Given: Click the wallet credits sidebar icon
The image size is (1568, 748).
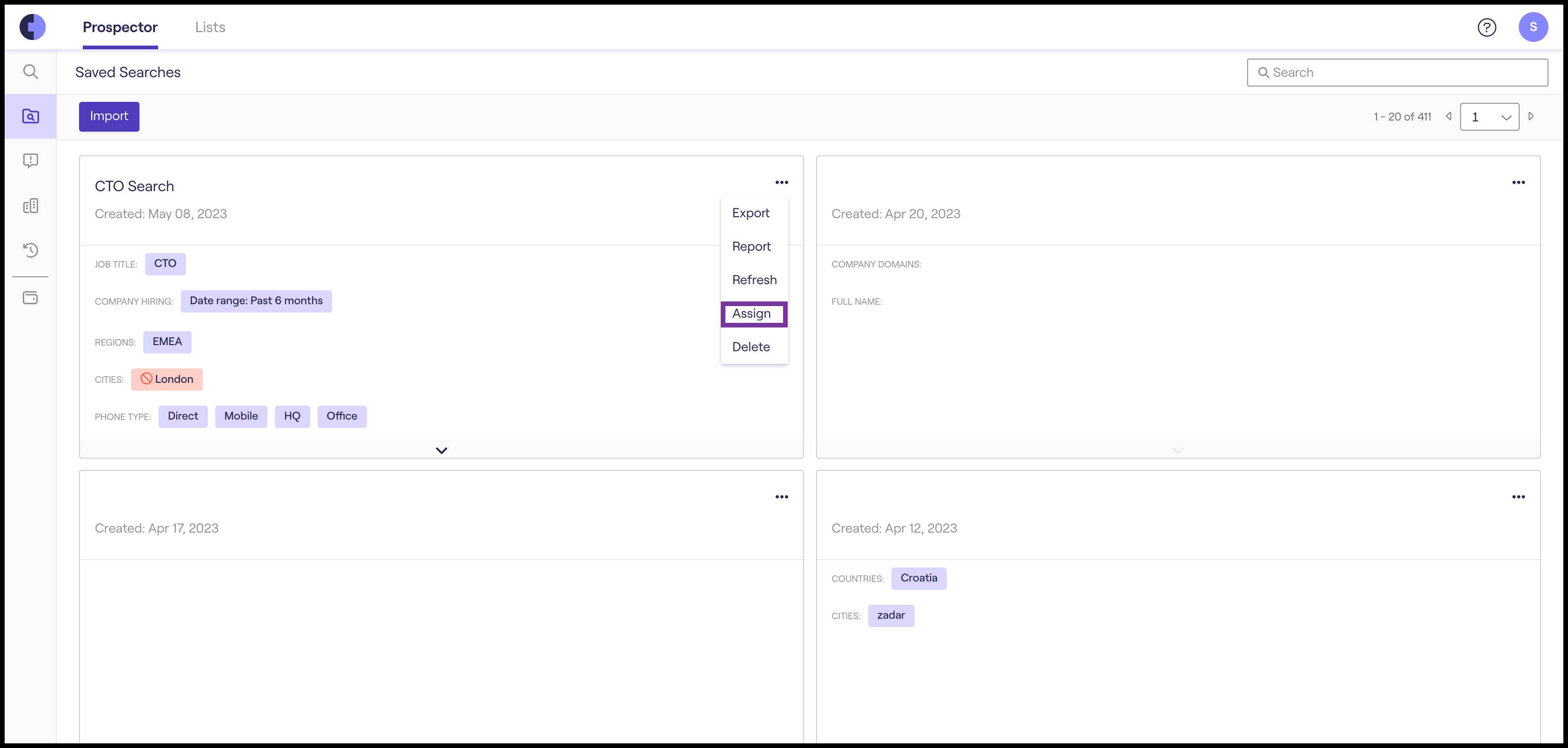Looking at the screenshot, I should point(30,298).
